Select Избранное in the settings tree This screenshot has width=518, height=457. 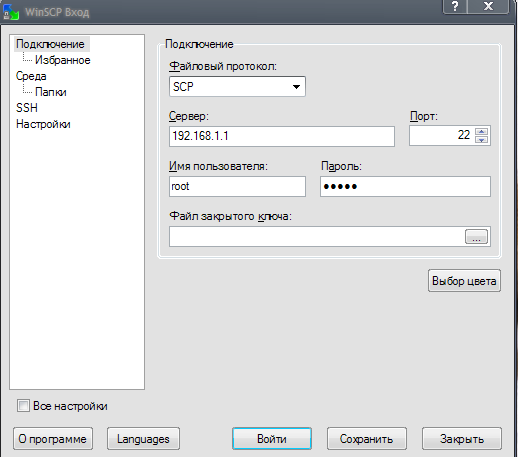[x=63, y=60]
